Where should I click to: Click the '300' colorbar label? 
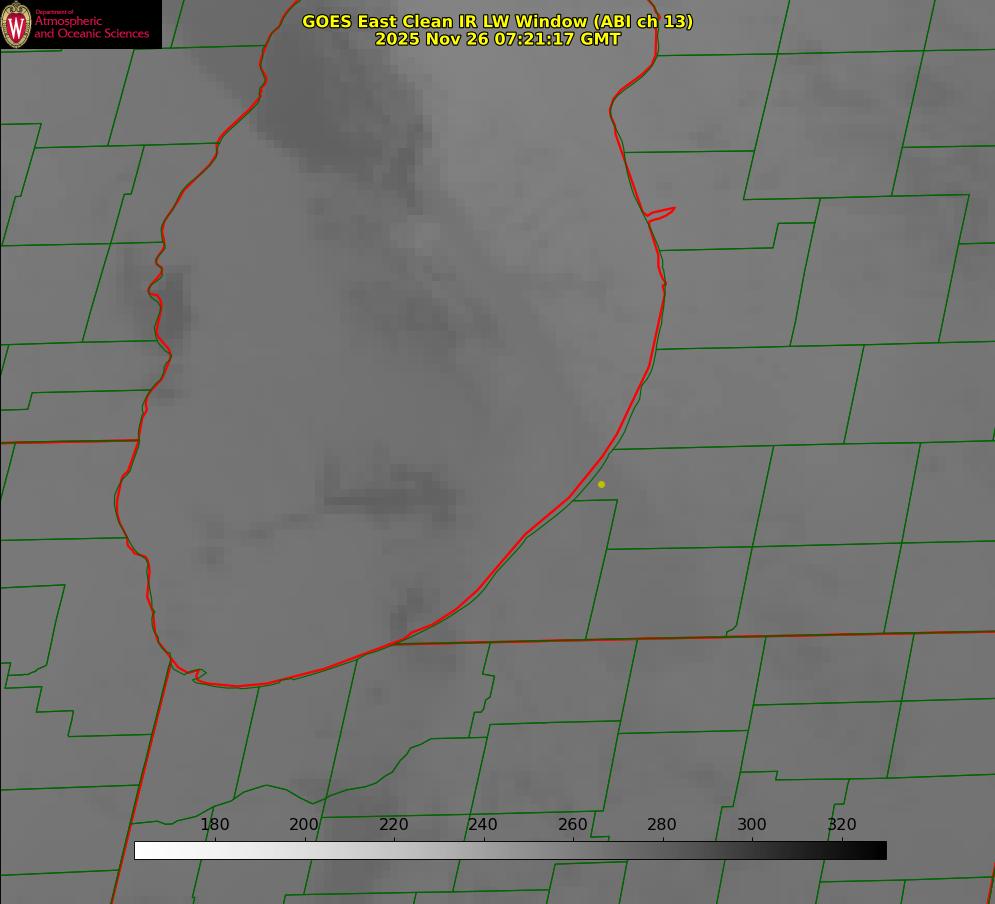coord(752,824)
